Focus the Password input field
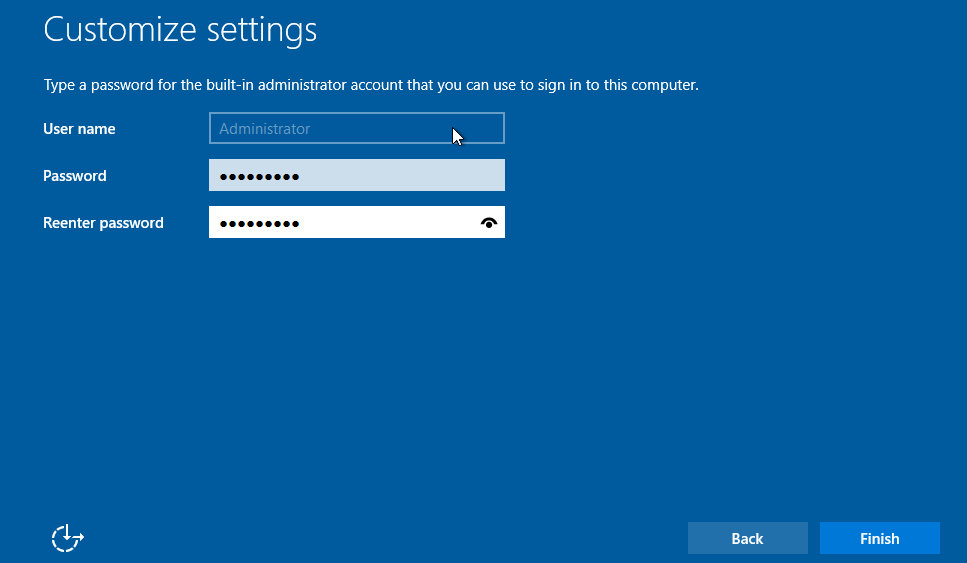The width and height of the screenshot is (967, 563). 356,176
